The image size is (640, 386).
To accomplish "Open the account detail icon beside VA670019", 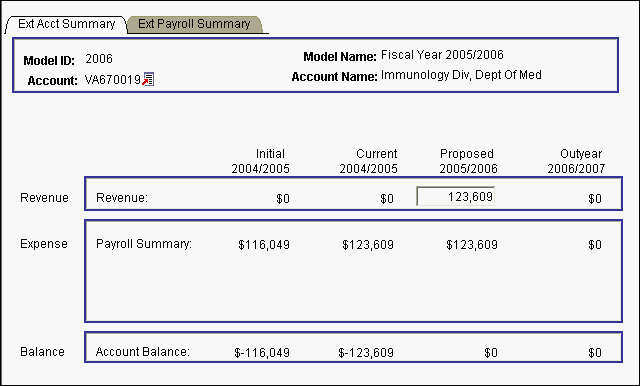I will (x=148, y=79).
